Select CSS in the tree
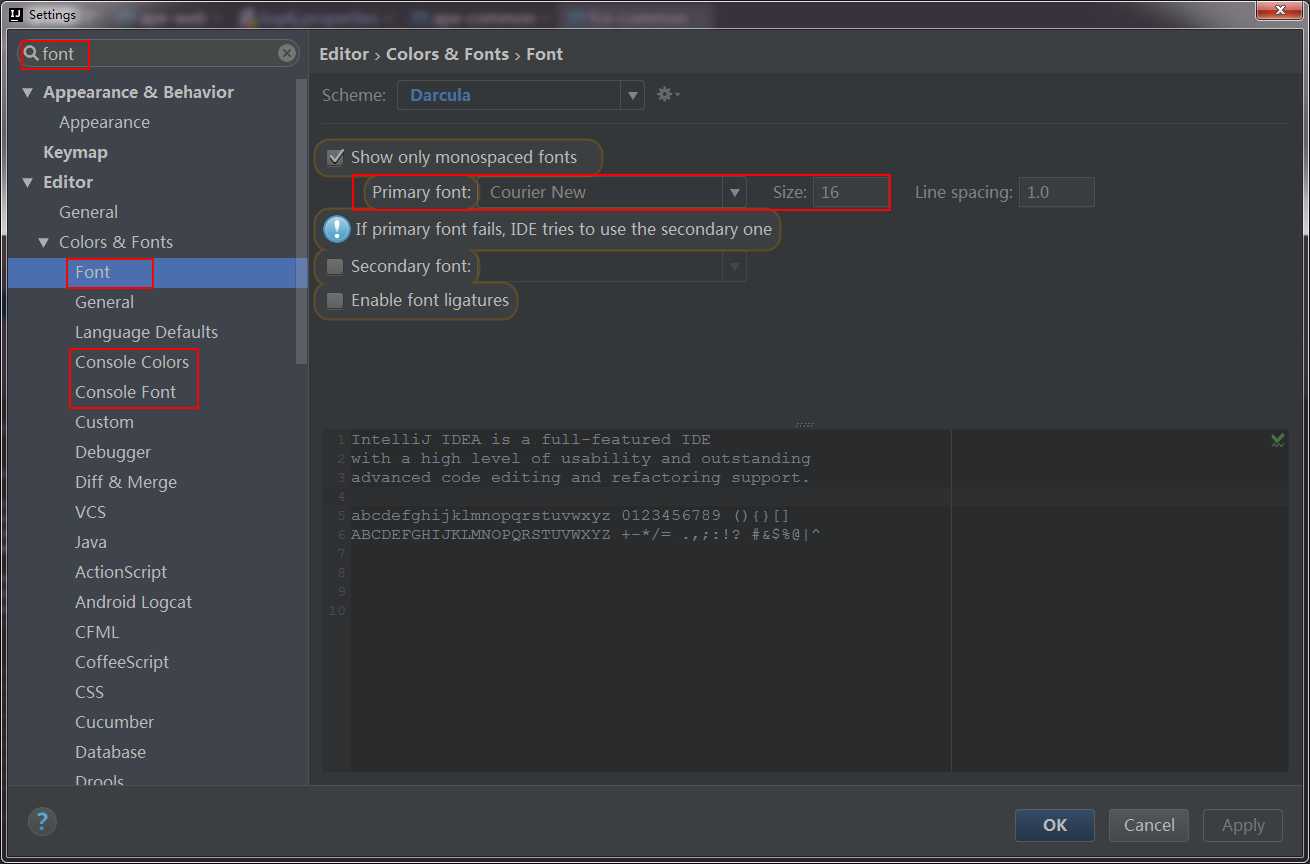Image resolution: width=1310 pixels, height=864 pixels. (89, 692)
